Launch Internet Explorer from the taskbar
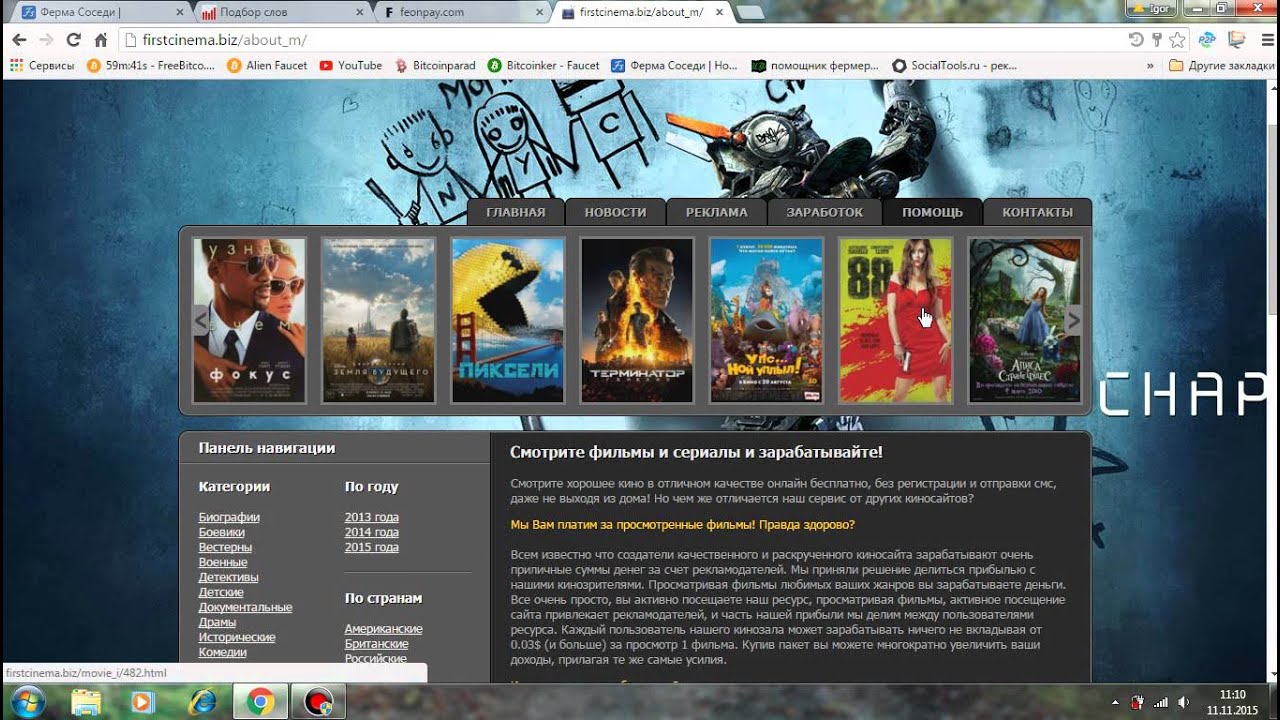The width and height of the screenshot is (1280, 720). 201,702
